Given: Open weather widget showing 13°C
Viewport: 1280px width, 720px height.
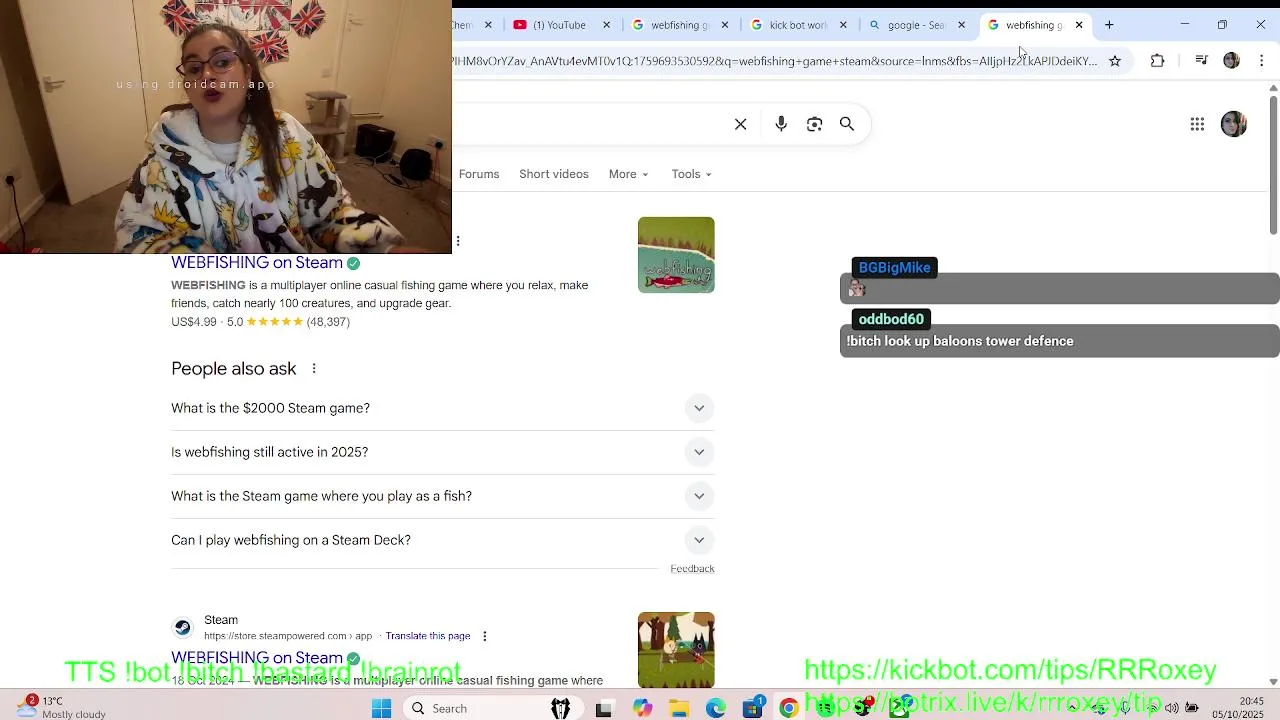Looking at the screenshot, I should tap(60, 707).
